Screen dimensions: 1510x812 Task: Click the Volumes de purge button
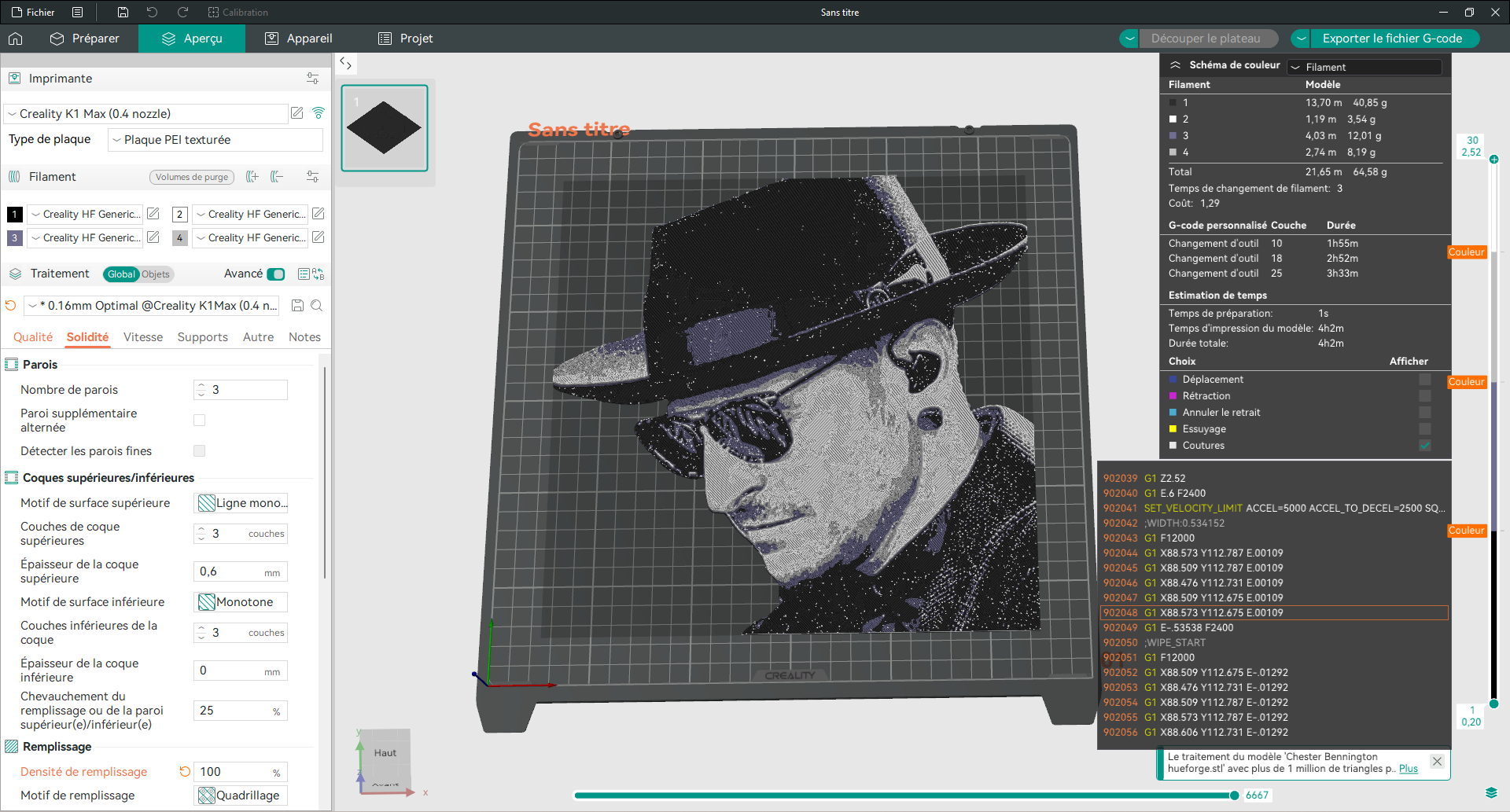pos(192,177)
